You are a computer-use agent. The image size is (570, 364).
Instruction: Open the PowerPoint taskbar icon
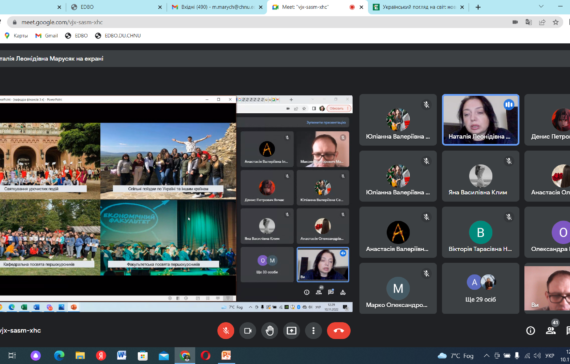(226, 355)
